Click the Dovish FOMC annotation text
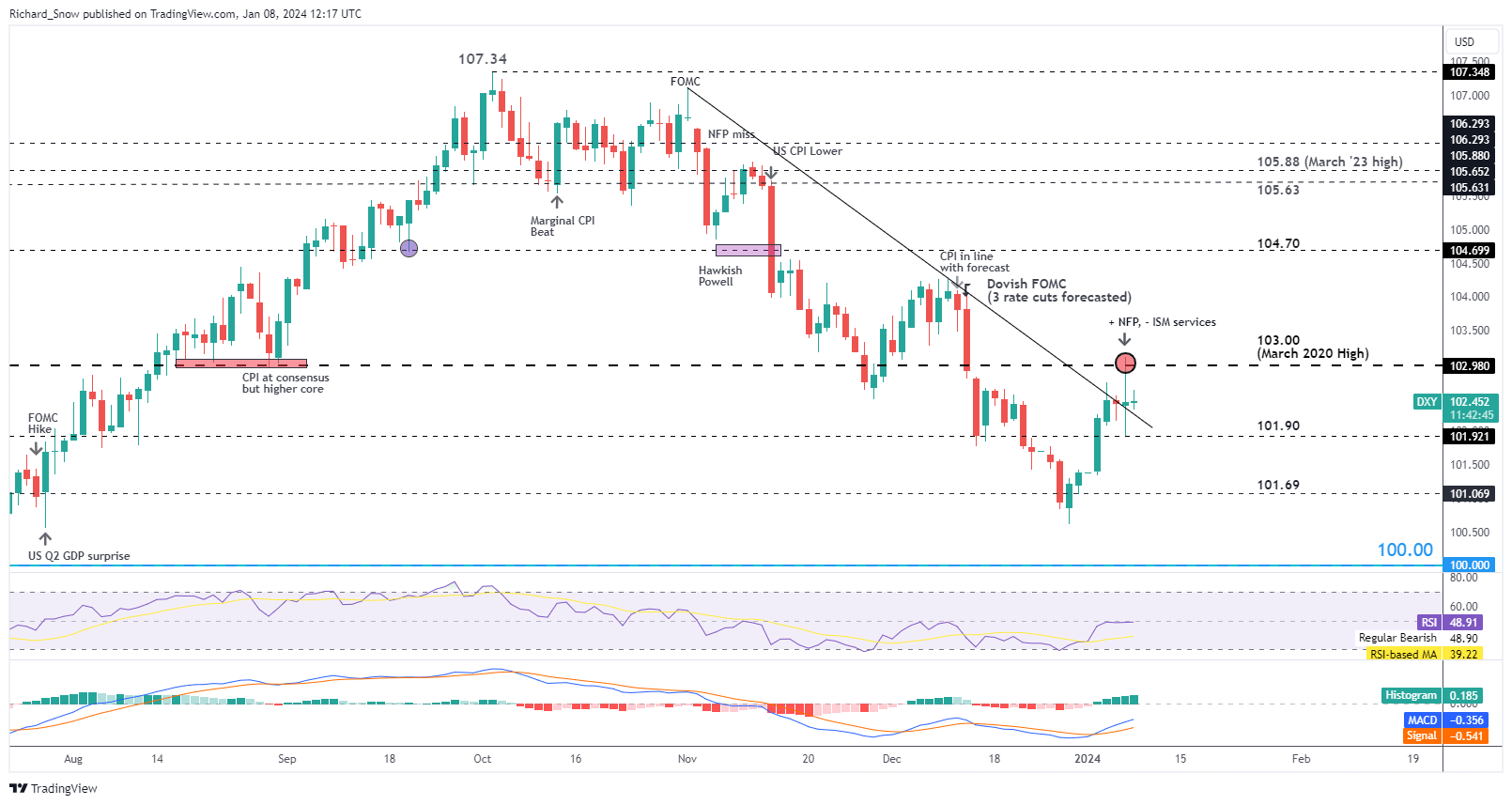The image size is (1512, 805). coord(1059,290)
